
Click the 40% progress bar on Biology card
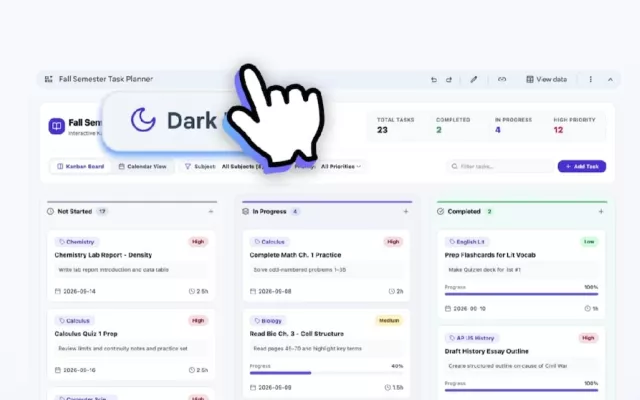326,373
